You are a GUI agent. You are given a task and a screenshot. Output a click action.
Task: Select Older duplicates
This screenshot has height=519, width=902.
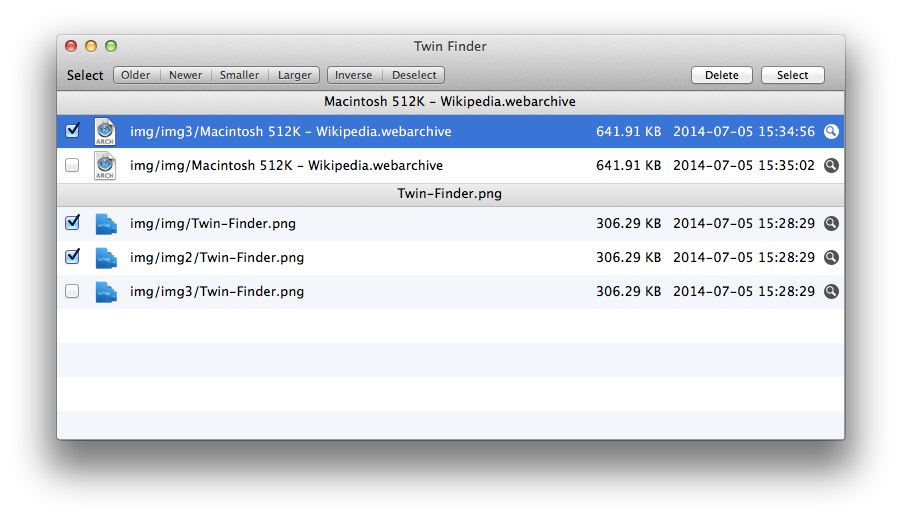136,75
